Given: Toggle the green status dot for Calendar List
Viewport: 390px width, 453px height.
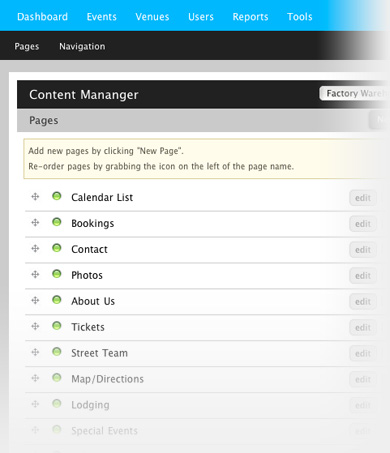Looking at the screenshot, I should coord(57,196).
